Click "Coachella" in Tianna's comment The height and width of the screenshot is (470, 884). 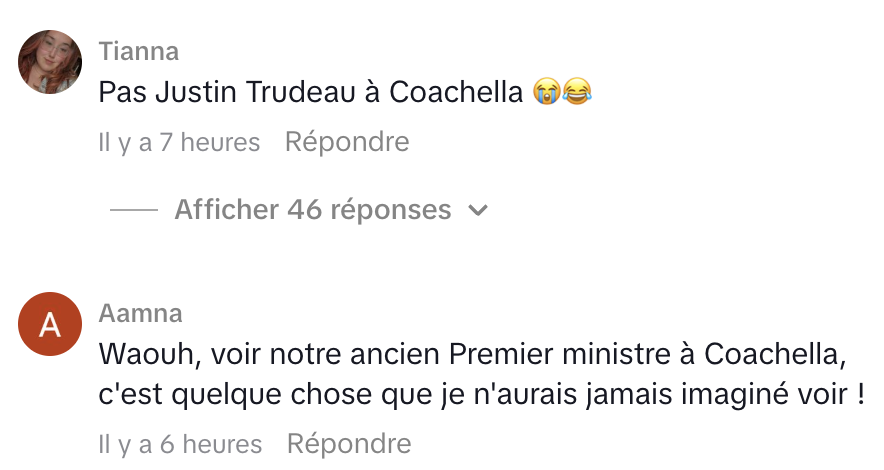pyautogui.click(x=456, y=92)
